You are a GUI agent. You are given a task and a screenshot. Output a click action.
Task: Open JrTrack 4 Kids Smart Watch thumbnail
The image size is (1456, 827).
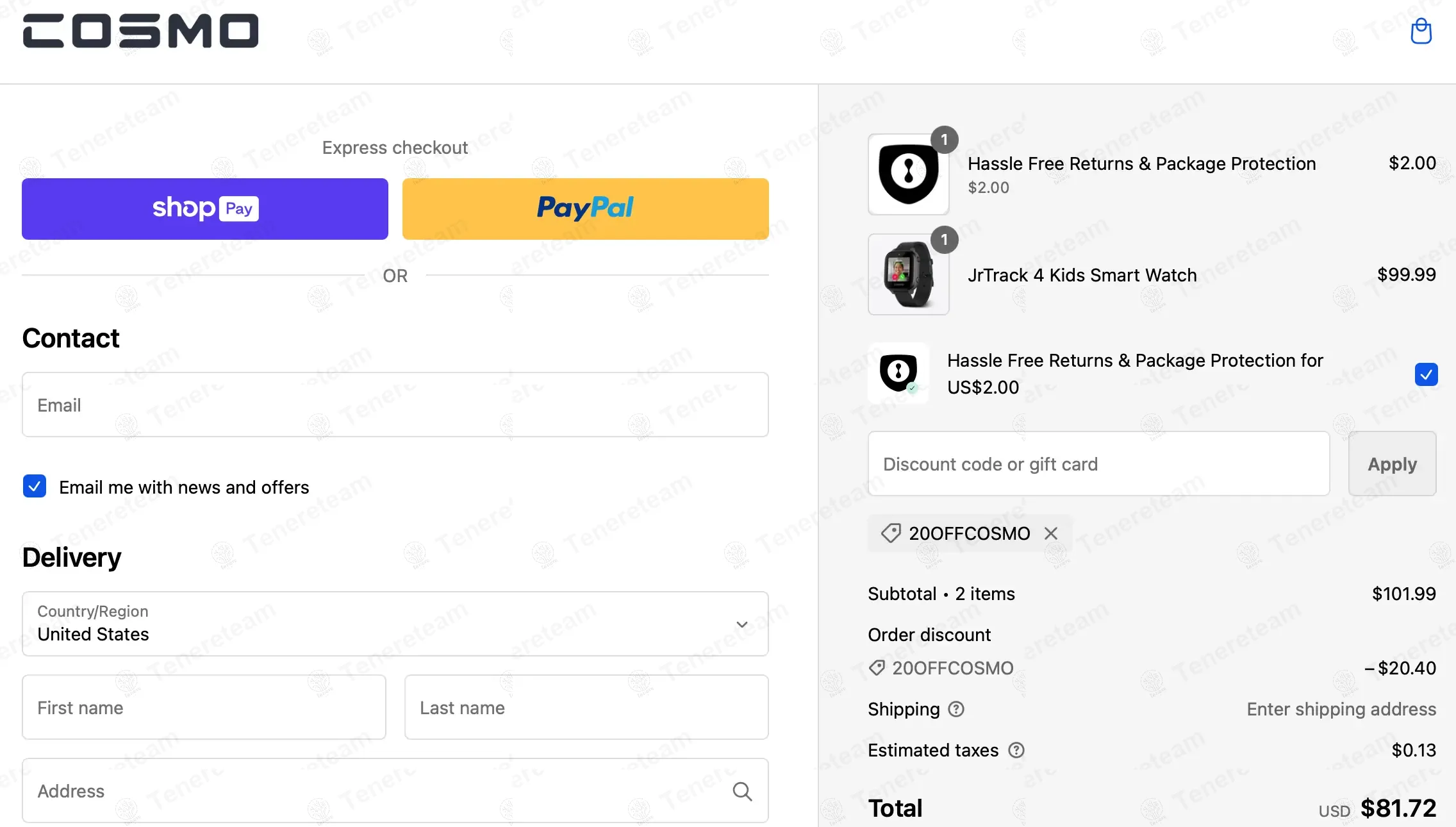pos(908,274)
